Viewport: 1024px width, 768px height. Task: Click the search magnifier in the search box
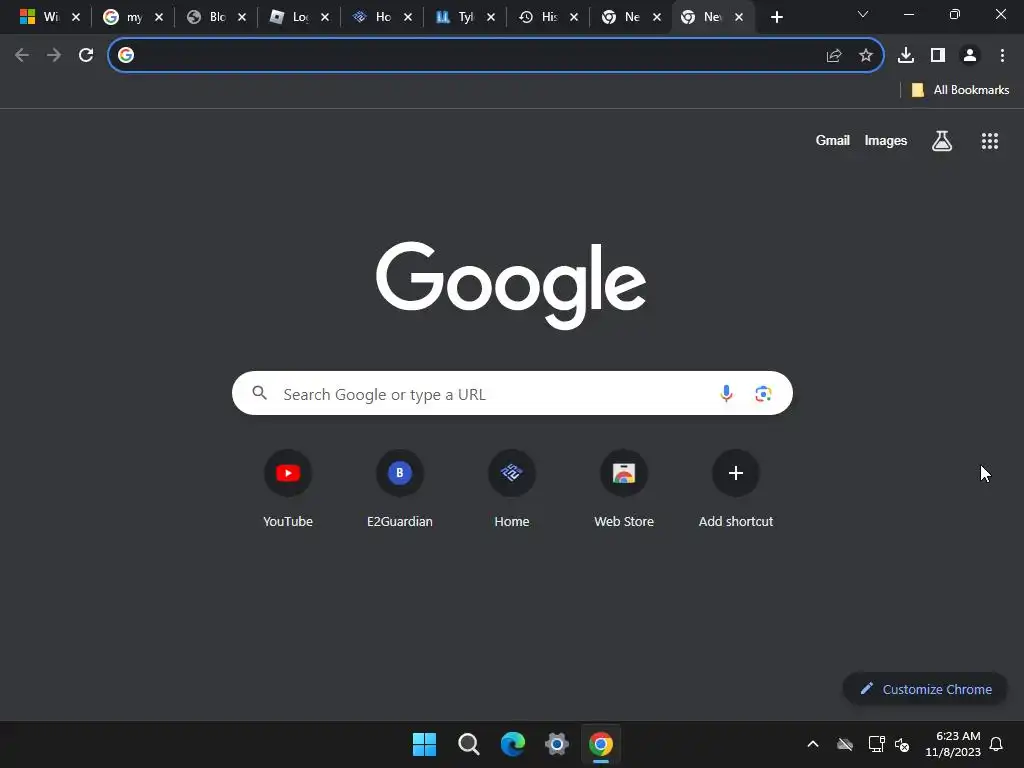(x=260, y=392)
